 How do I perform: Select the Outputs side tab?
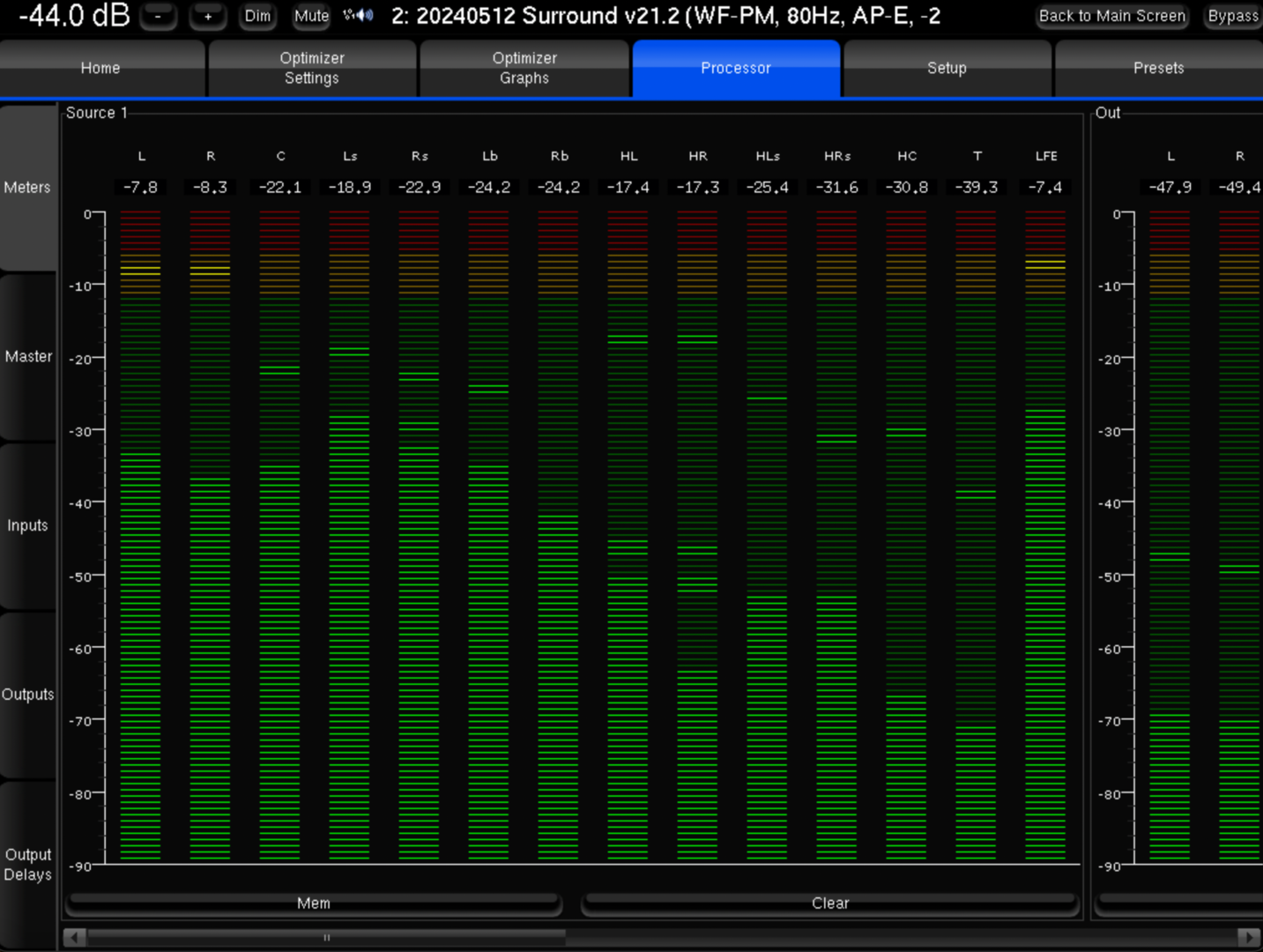point(28,695)
